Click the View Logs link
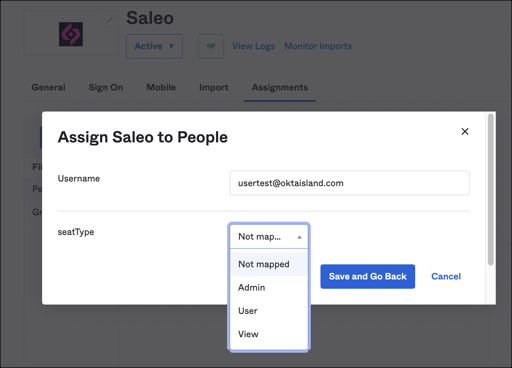The width and height of the screenshot is (512, 368). click(x=253, y=46)
